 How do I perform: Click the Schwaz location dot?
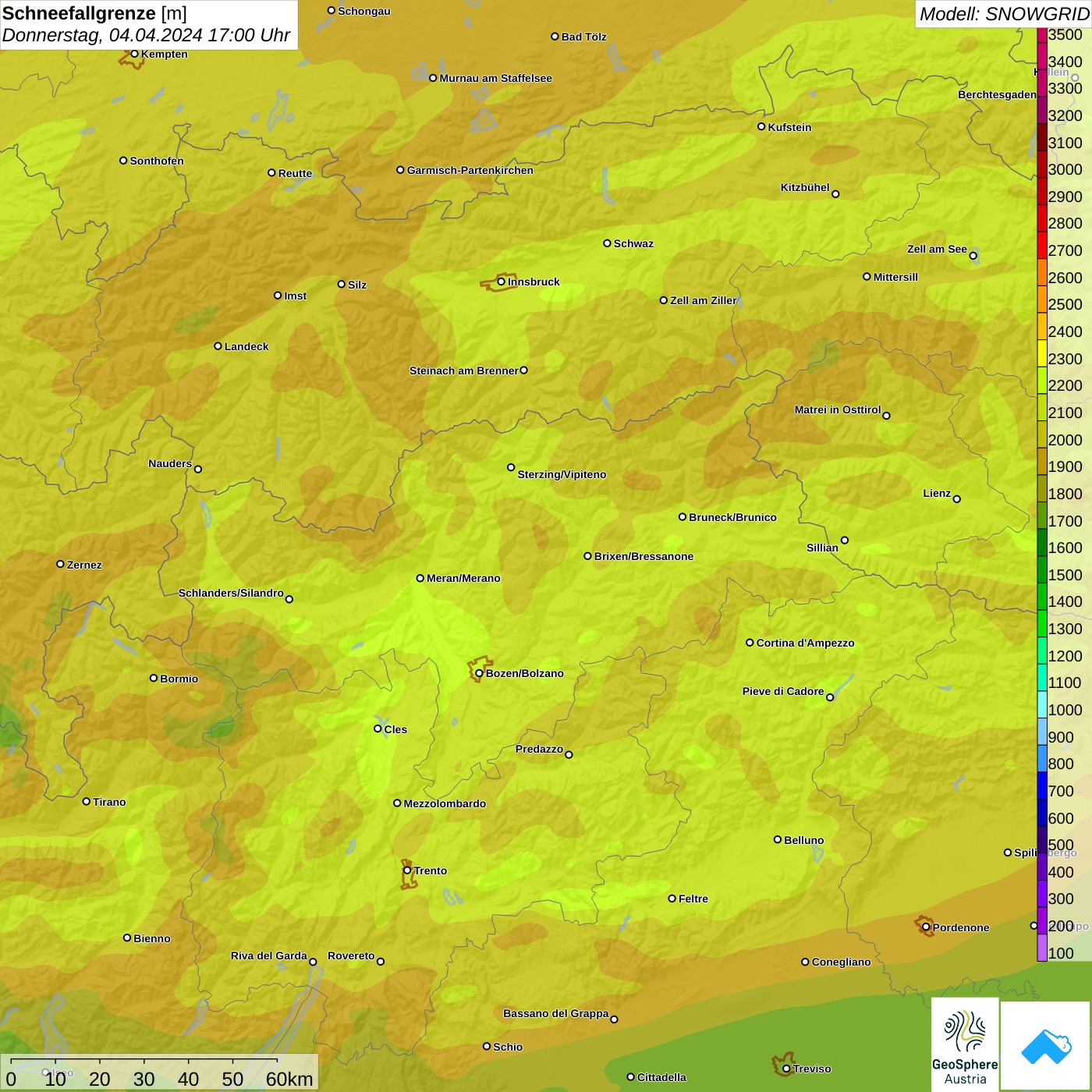point(607,243)
